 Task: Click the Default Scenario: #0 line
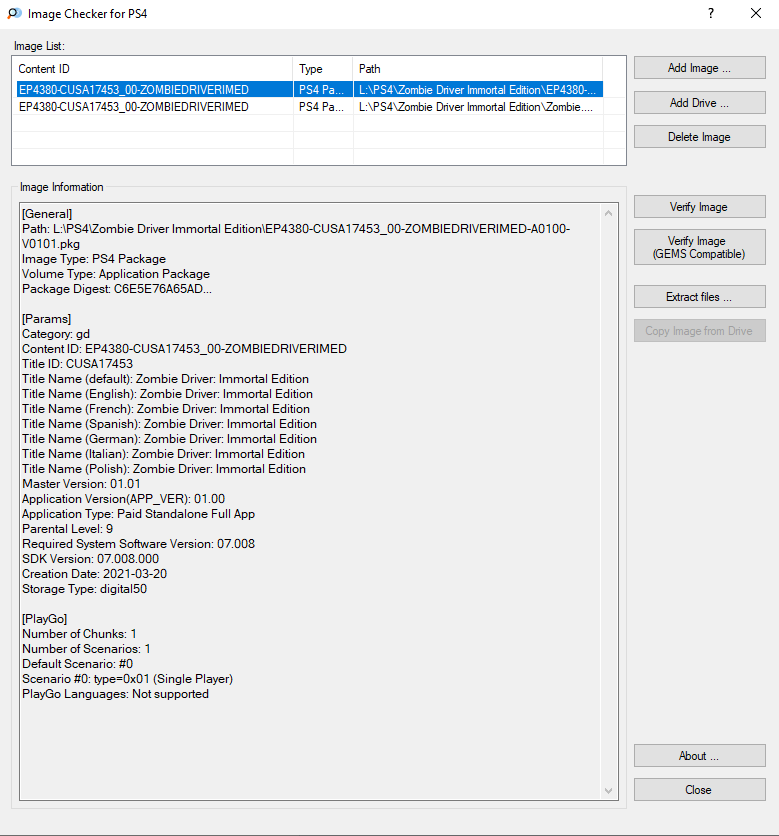[77, 664]
